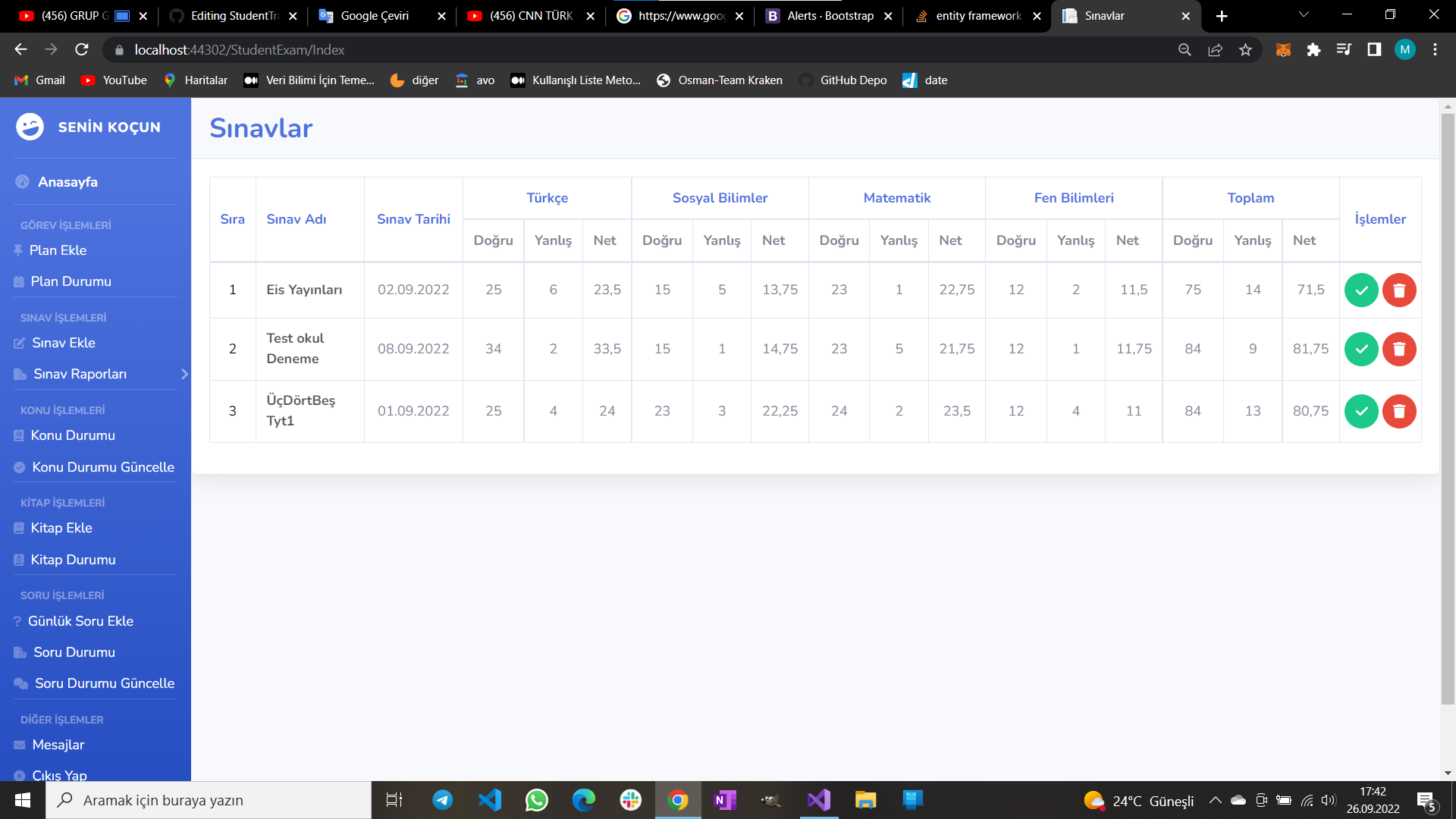This screenshot has width=1456, height=819.
Task: Open the Windows Start menu
Action: 23,800
